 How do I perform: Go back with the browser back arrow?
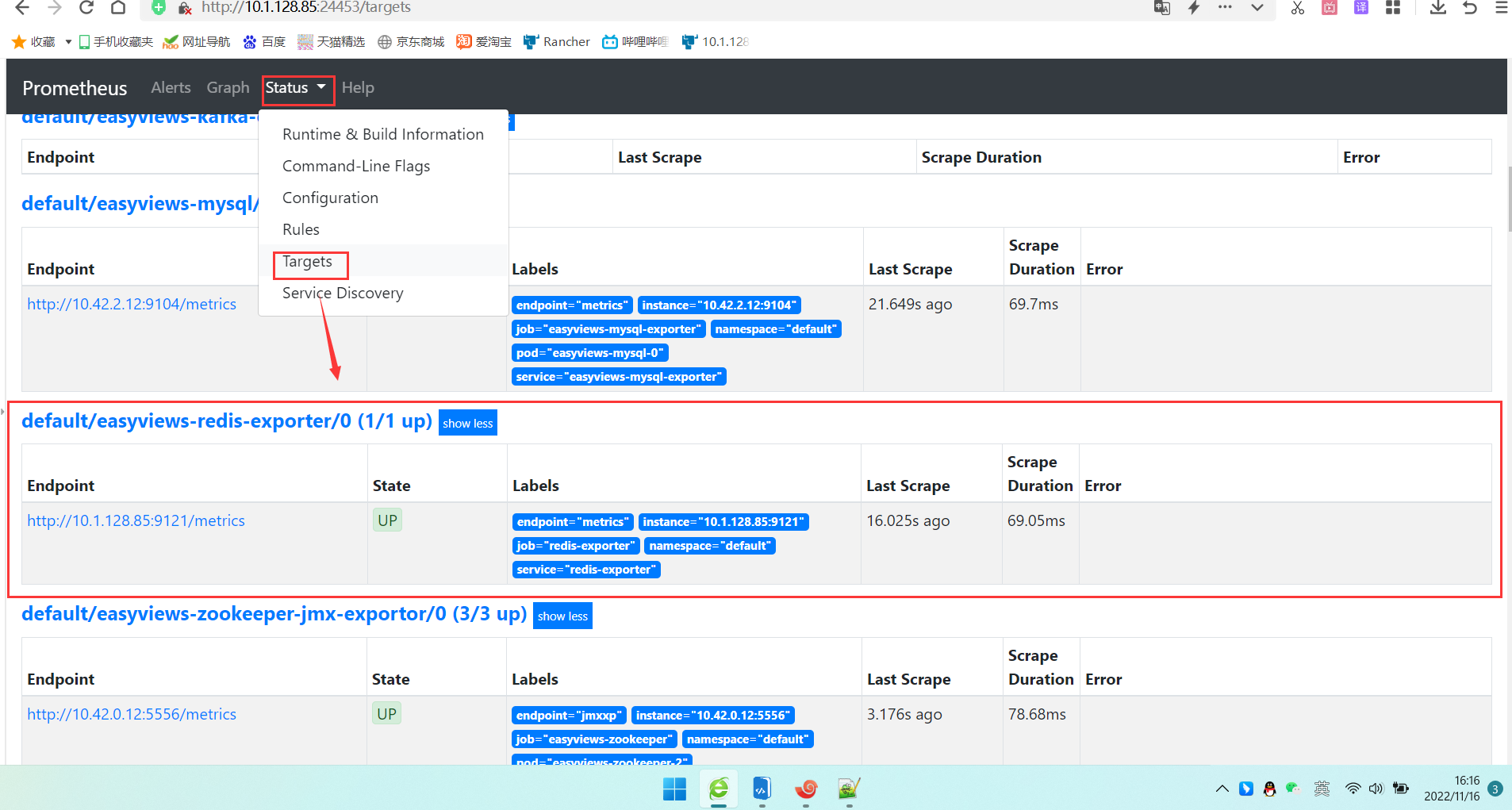(x=22, y=8)
